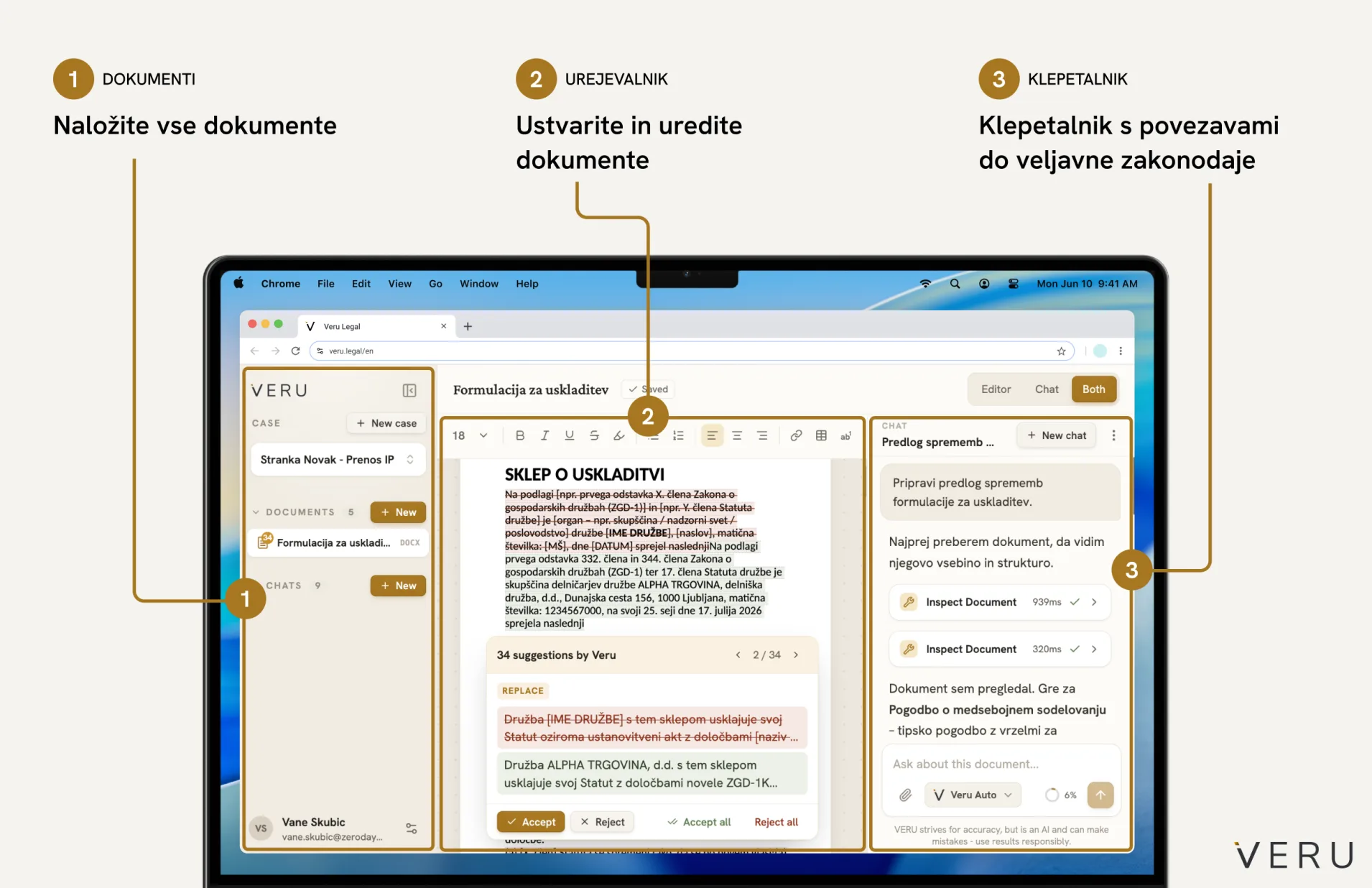Click Accept all suggestions
This screenshot has width=1372, height=888.
click(699, 822)
